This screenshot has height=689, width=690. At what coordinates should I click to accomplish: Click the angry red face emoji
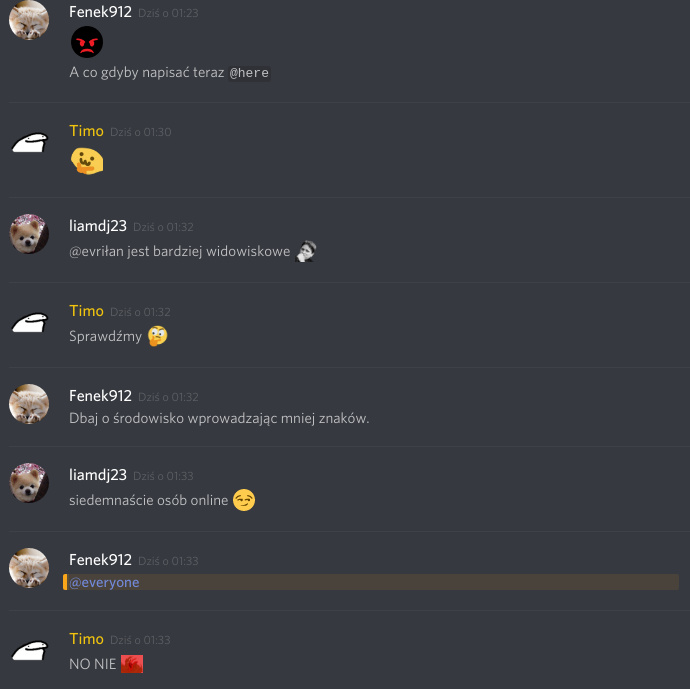[87, 42]
